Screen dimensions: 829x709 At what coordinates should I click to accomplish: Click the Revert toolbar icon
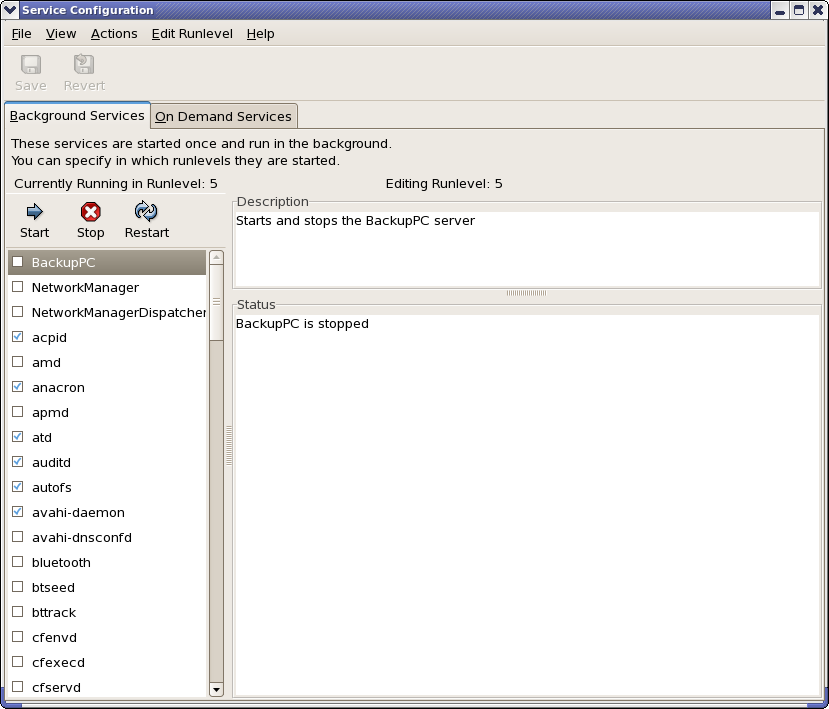tap(84, 65)
